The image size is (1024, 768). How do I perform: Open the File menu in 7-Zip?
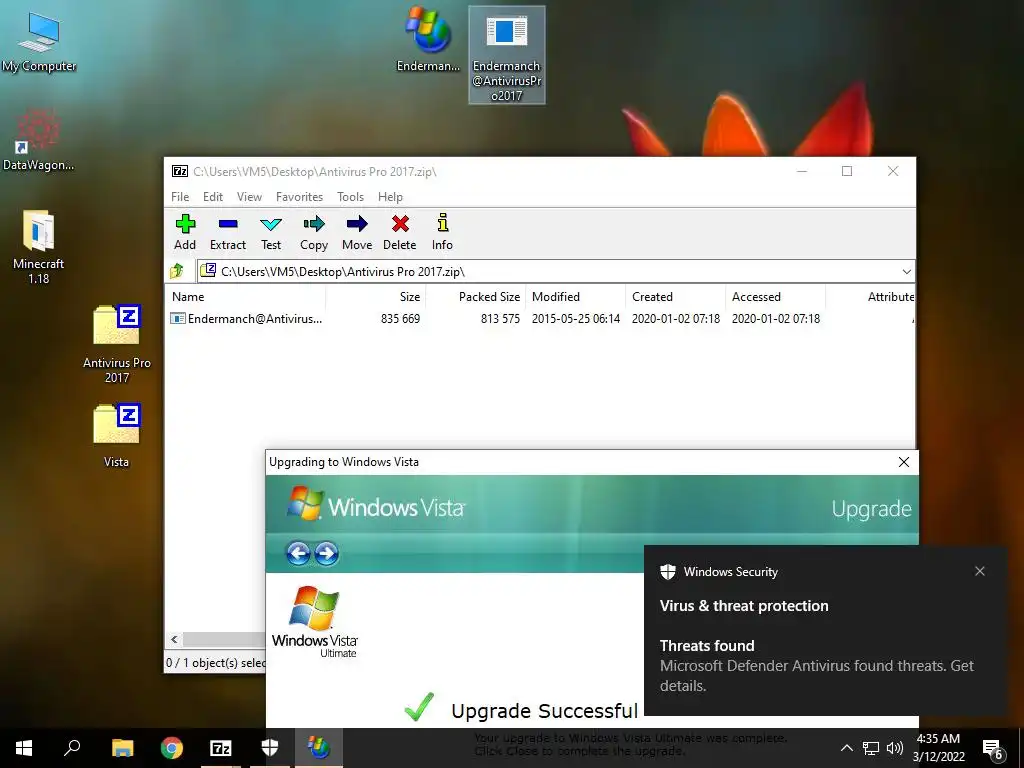(180, 197)
